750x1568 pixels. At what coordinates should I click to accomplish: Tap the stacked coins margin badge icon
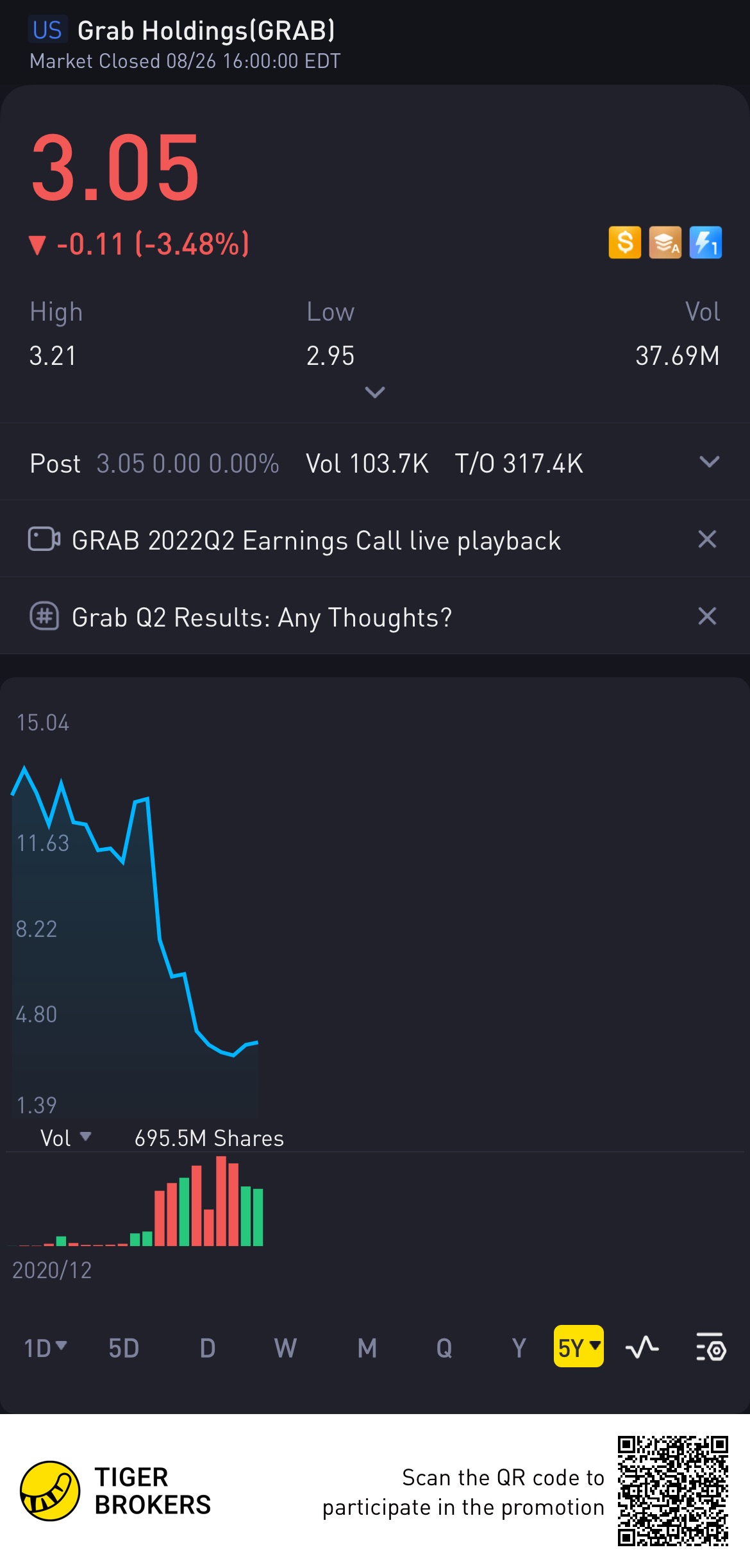pyautogui.click(x=665, y=243)
